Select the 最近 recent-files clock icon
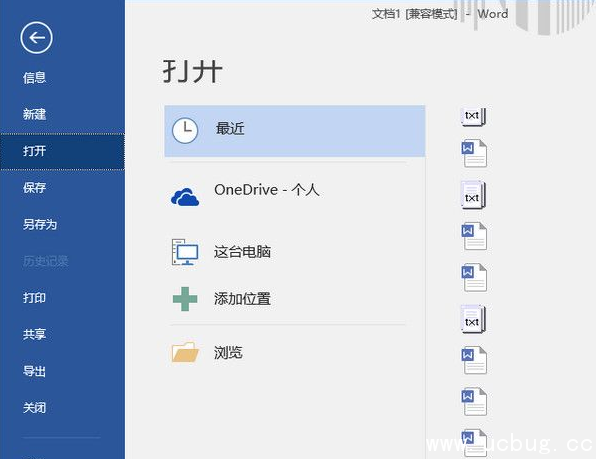This screenshot has width=596, height=459. point(185,130)
